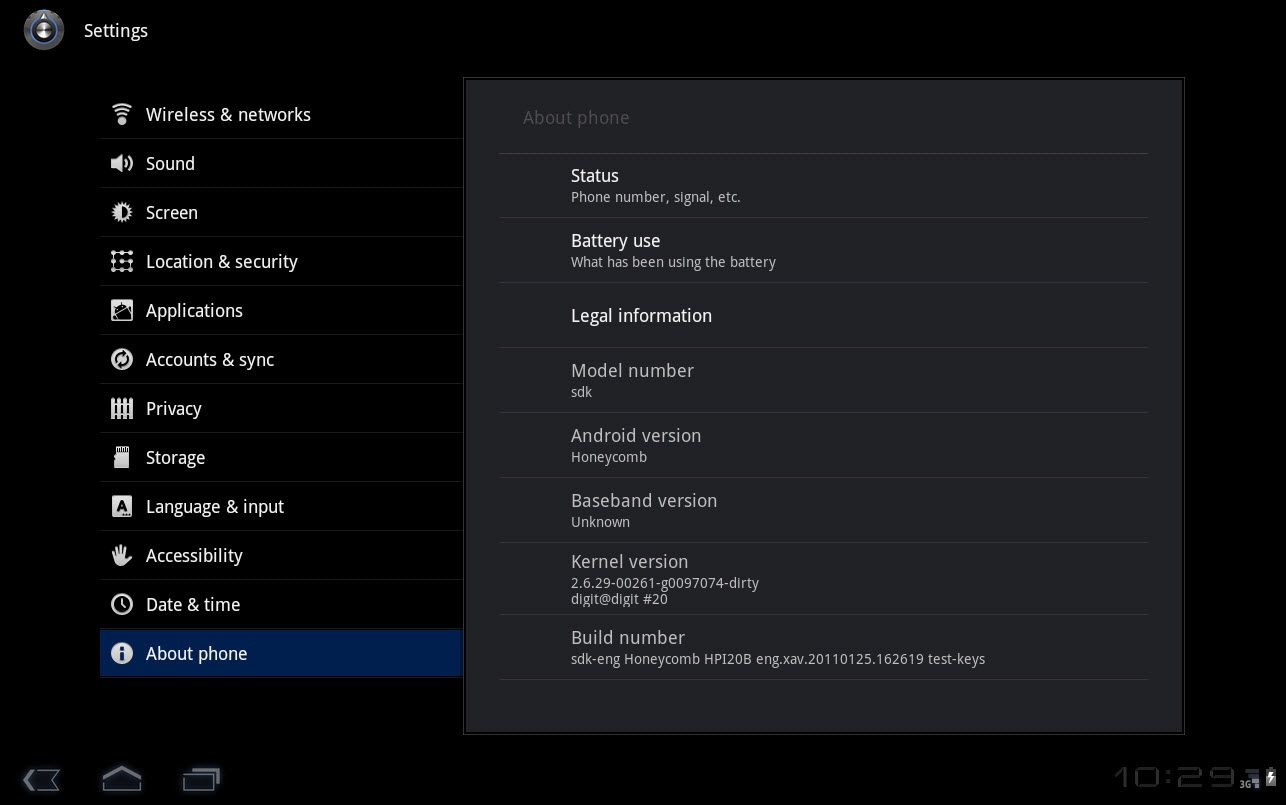1286x805 pixels.
Task: Click the Screen brightness icon
Action: pos(122,212)
